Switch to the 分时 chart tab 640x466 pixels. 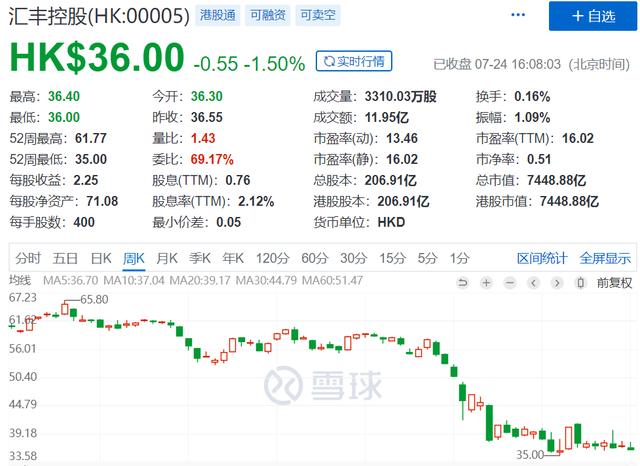coord(28,258)
